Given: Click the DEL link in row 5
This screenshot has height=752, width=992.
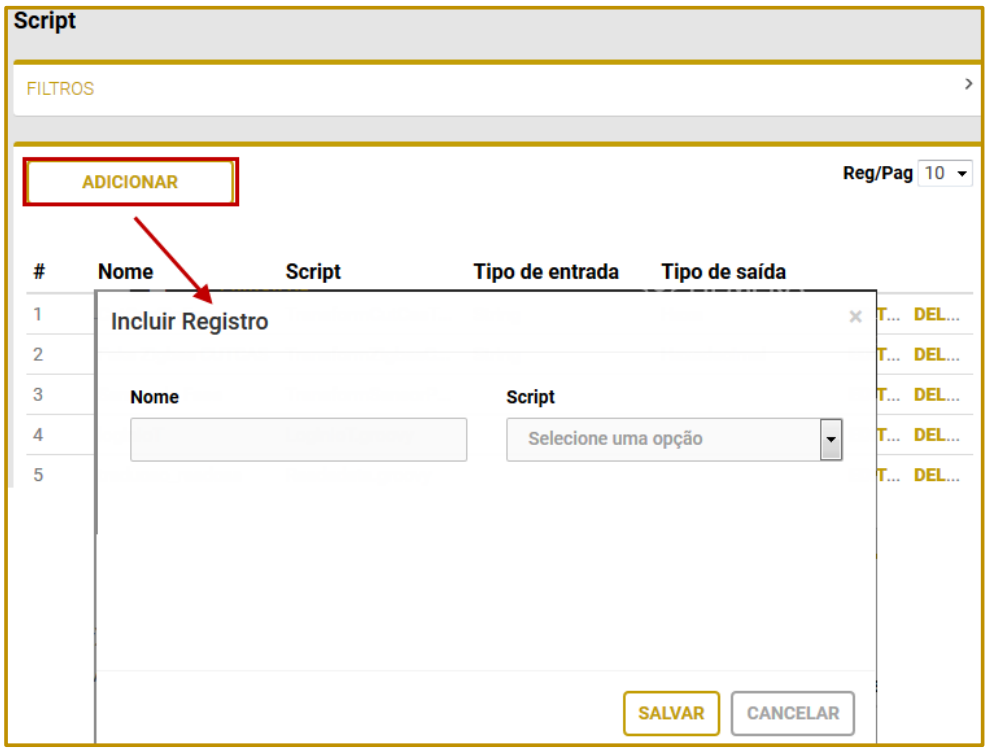Looking at the screenshot, I should 936,475.
